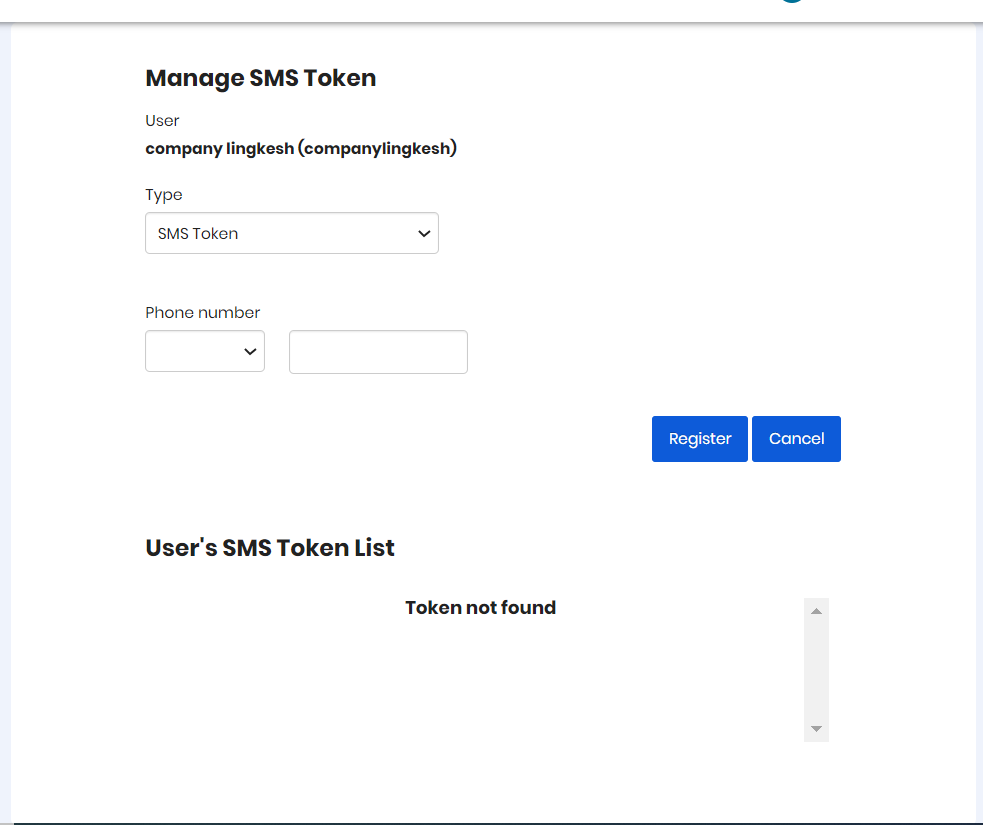Click the chevron in the country code selector
The image size is (983, 825).
[250, 352]
